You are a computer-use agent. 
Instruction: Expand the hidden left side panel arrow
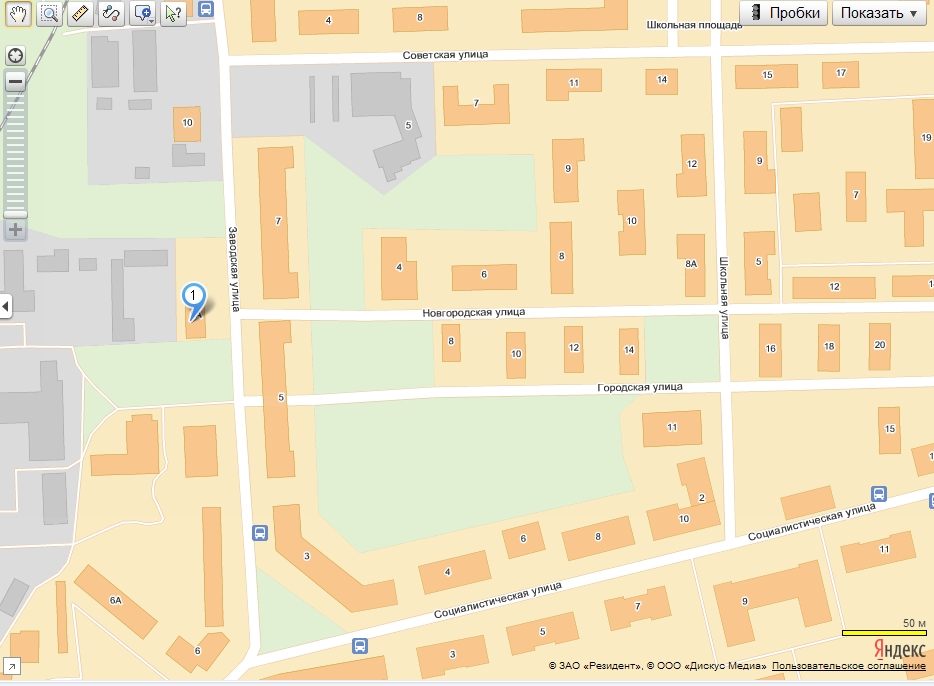[x=5, y=305]
